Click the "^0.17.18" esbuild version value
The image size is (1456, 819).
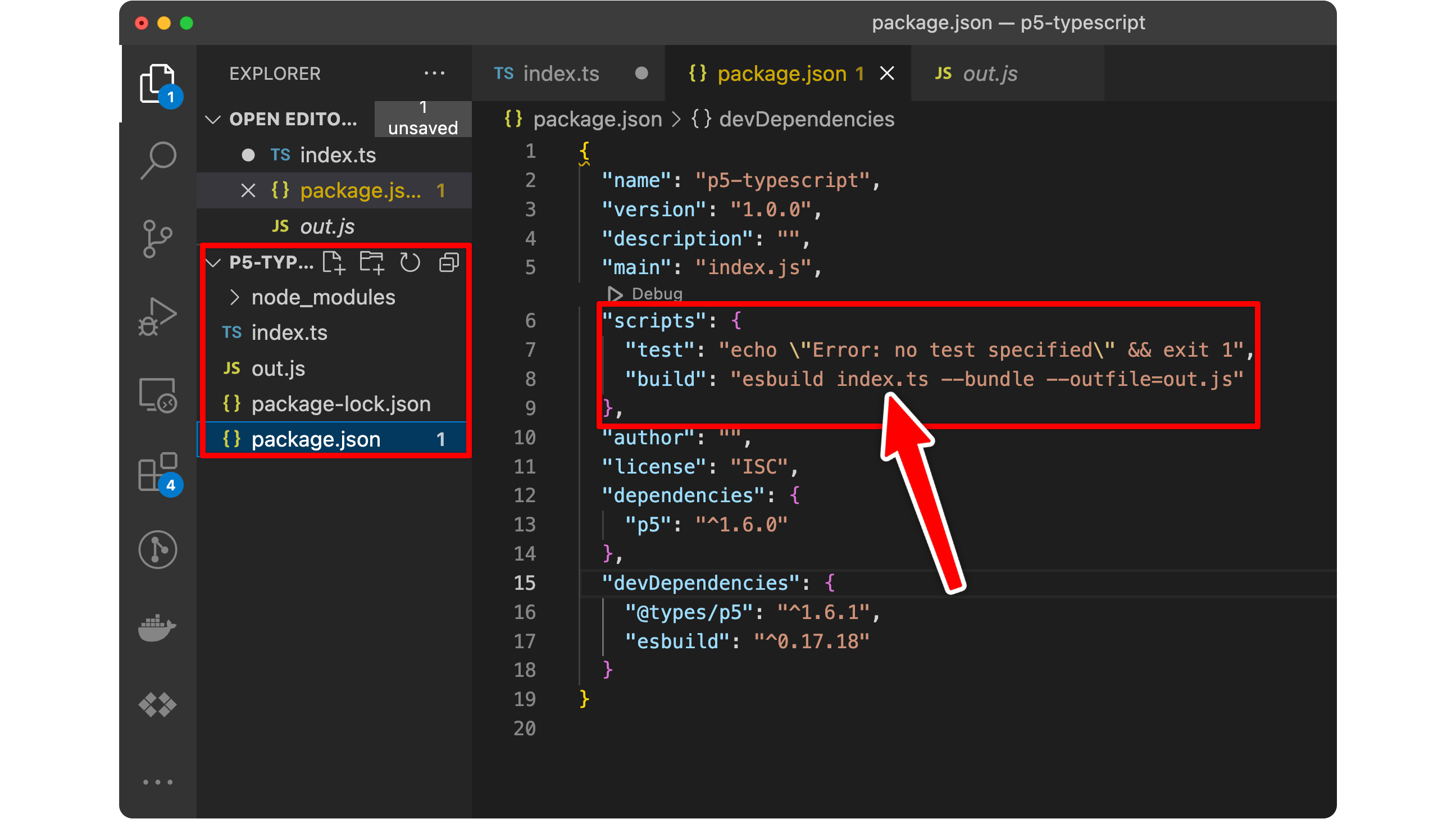click(812, 641)
